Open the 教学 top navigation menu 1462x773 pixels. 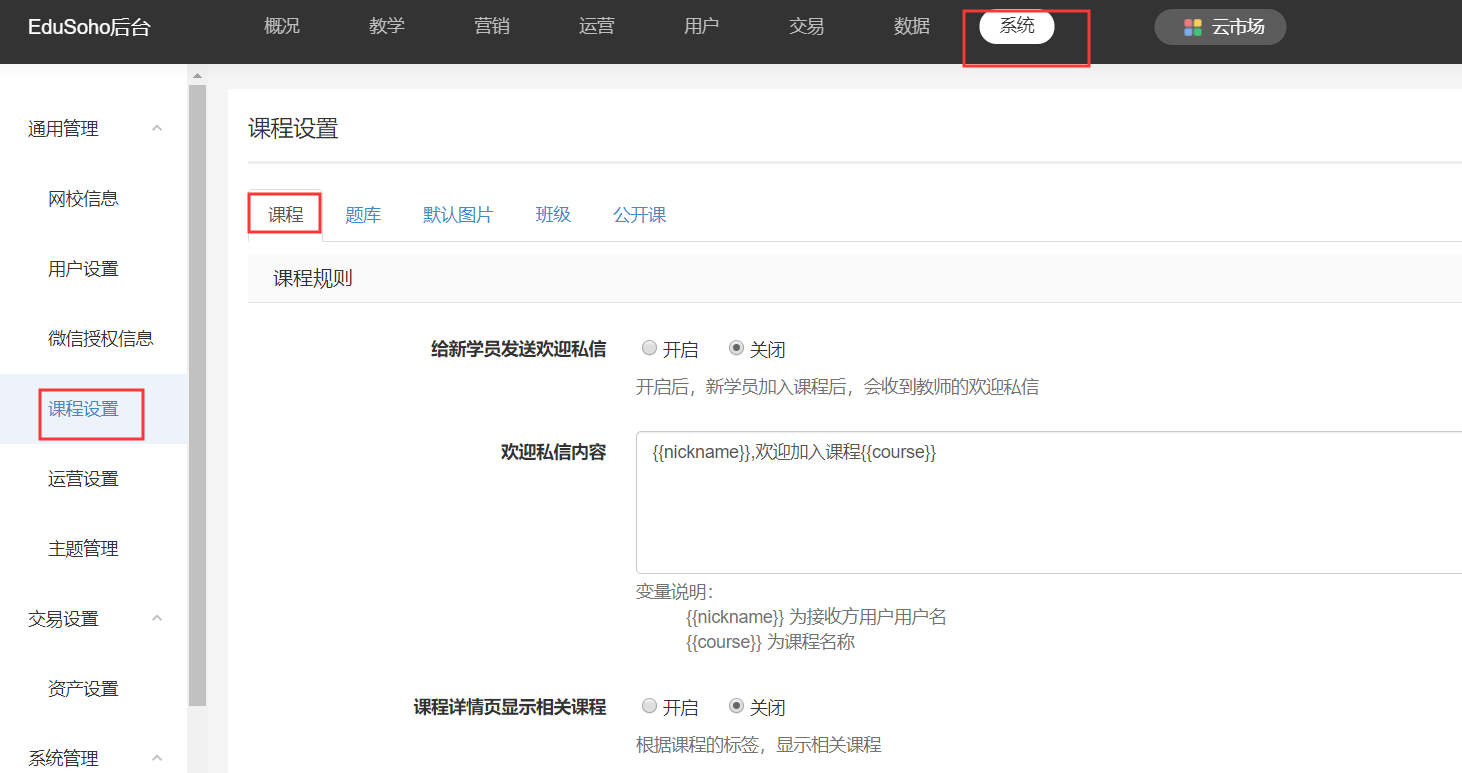(386, 27)
